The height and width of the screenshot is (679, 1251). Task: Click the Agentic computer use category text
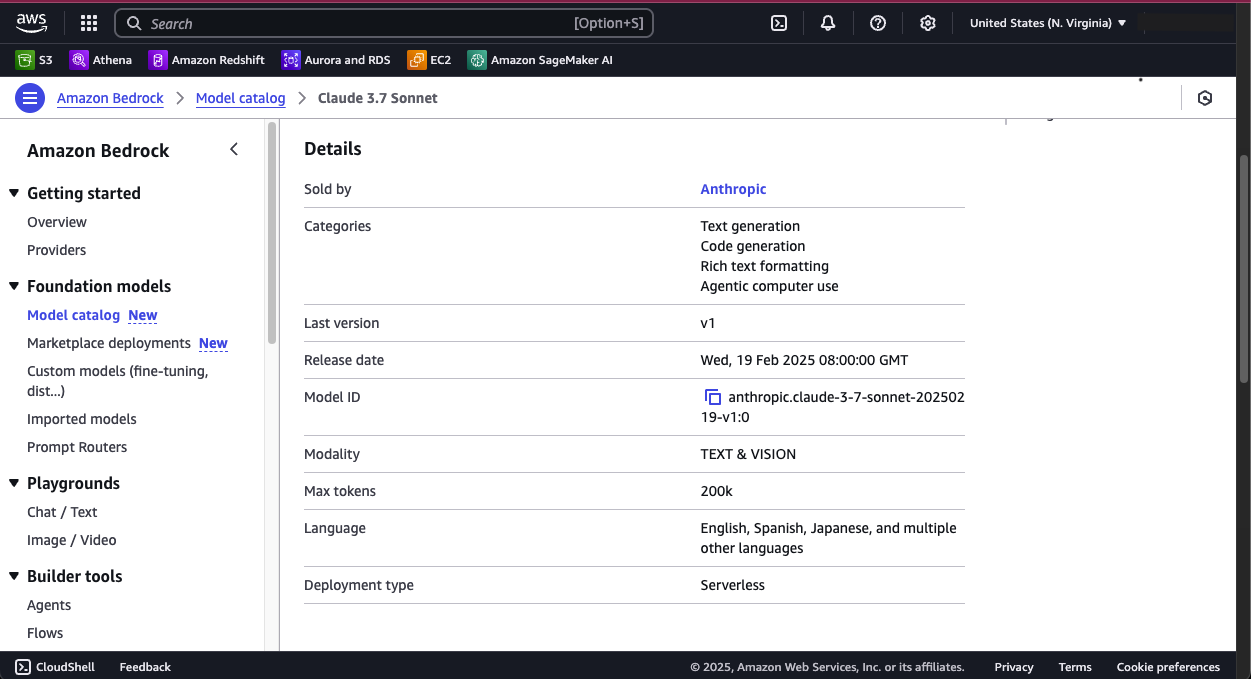pos(769,286)
